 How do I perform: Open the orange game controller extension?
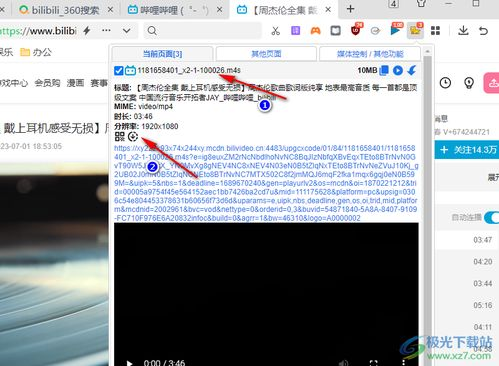315,31
